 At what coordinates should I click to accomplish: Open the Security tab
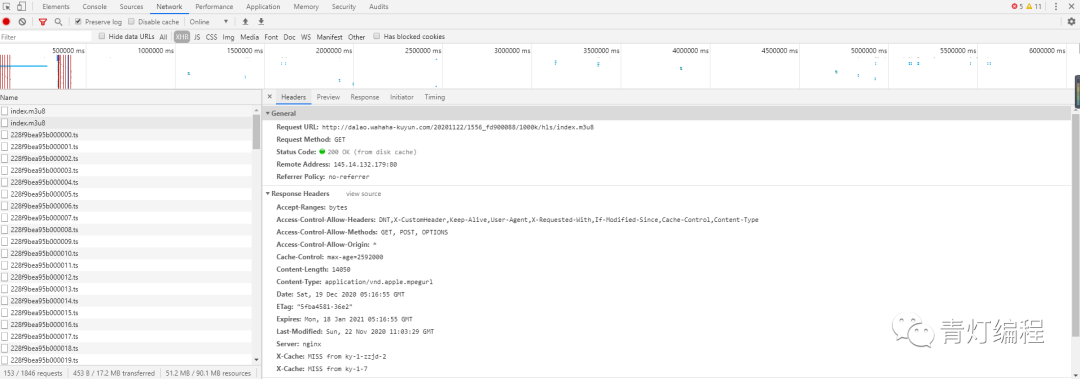coord(344,6)
